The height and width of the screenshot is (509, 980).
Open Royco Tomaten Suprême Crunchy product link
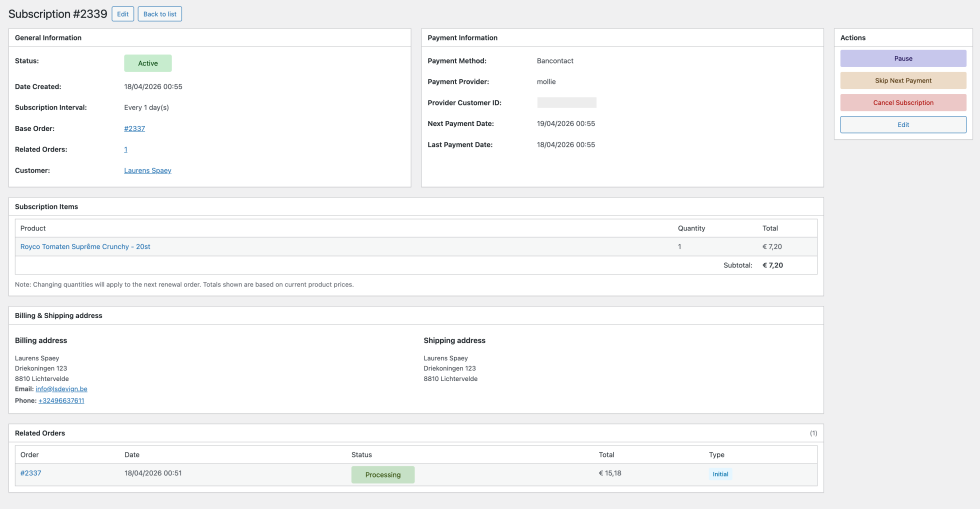[x=85, y=246]
